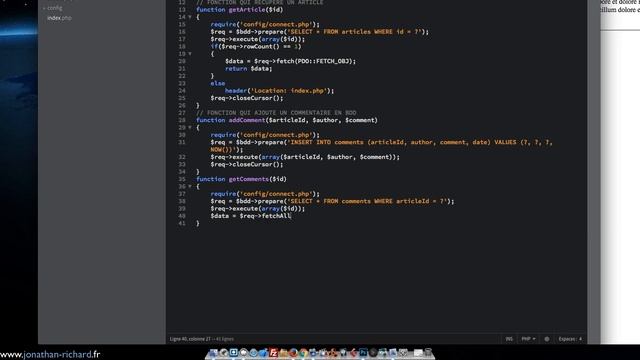Click the '$data = $req->fetch(PDO::FETCH_OBJ)' line
This screenshot has height=360, width=640.
(x=290, y=61)
